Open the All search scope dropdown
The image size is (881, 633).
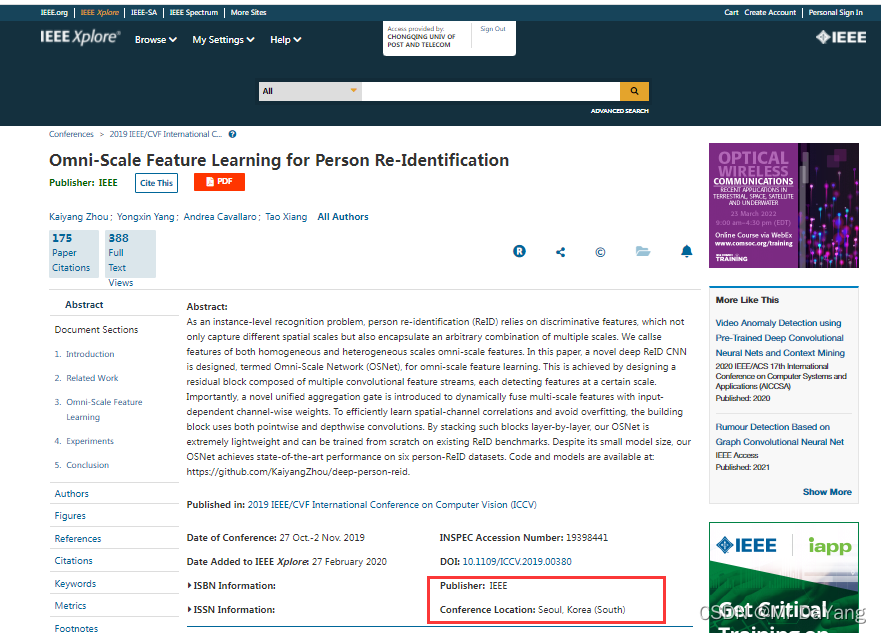click(310, 91)
